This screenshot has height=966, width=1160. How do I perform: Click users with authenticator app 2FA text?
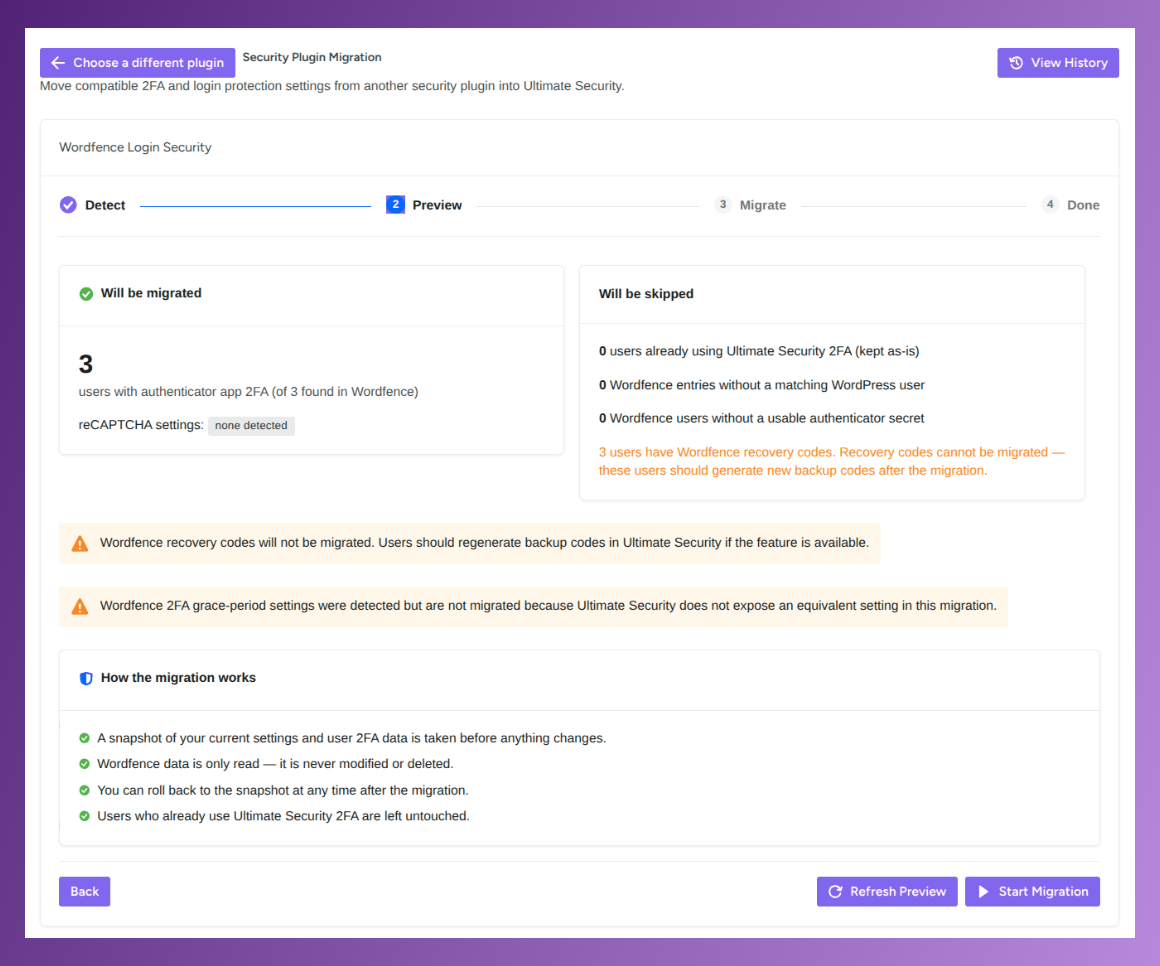[x=249, y=391]
